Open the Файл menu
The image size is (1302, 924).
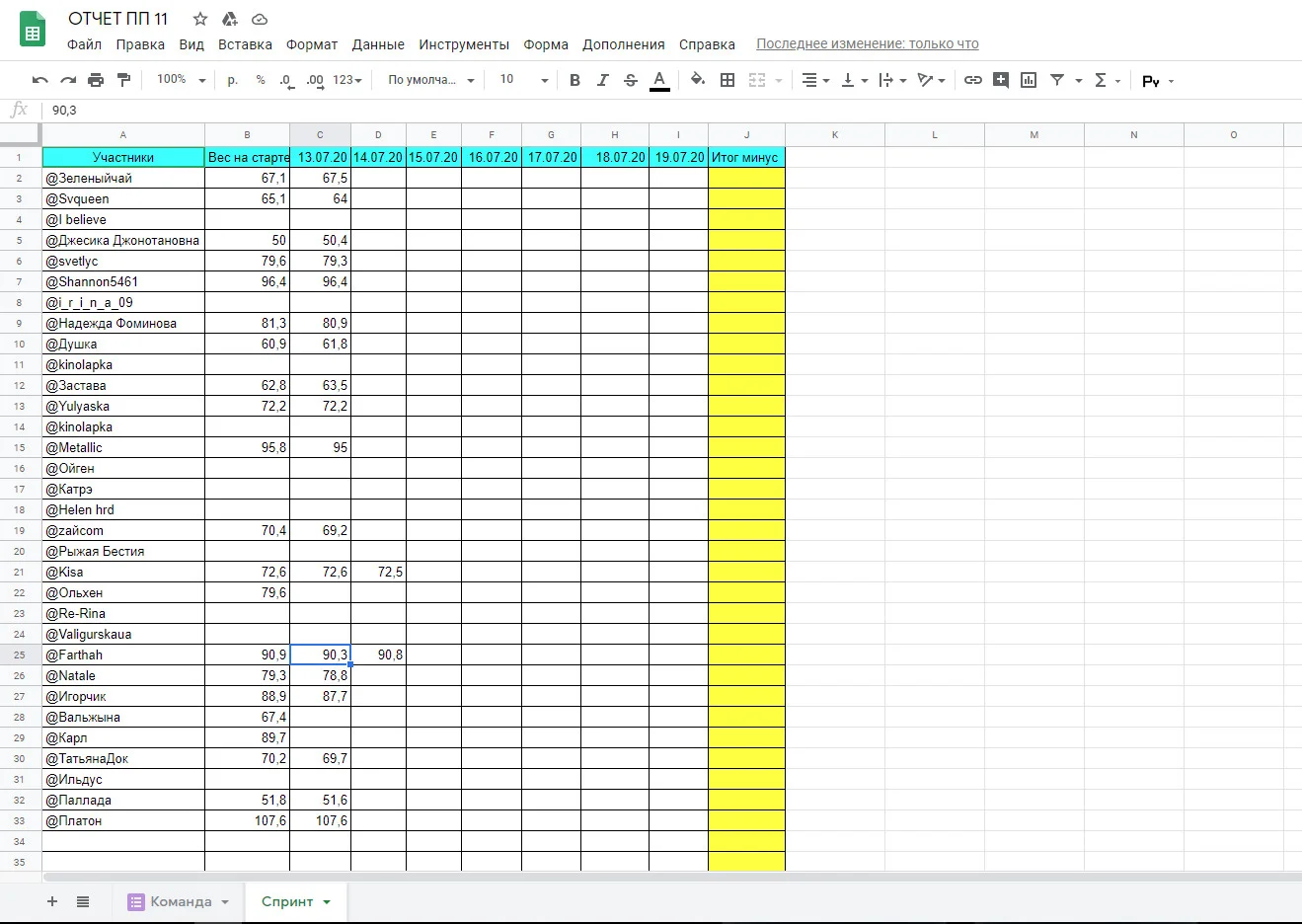pyautogui.click(x=84, y=44)
